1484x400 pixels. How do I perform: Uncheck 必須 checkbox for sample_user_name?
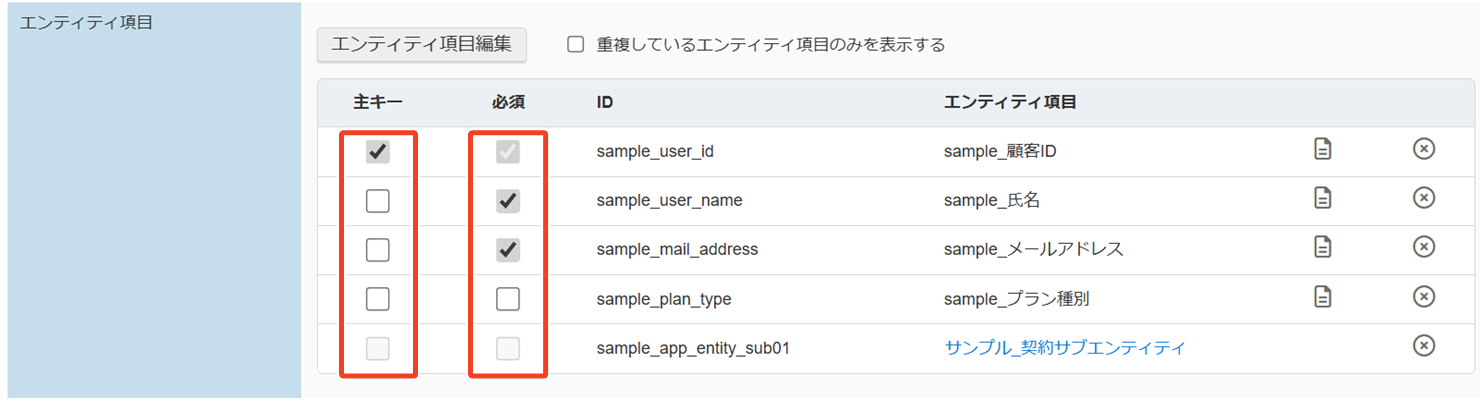click(508, 201)
